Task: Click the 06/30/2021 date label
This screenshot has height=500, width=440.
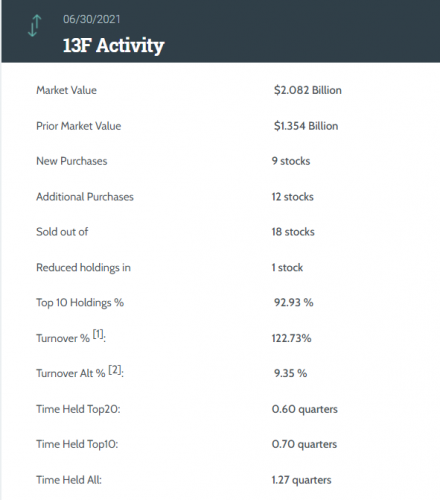Action: pyautogui.click(x=91, y=19)
